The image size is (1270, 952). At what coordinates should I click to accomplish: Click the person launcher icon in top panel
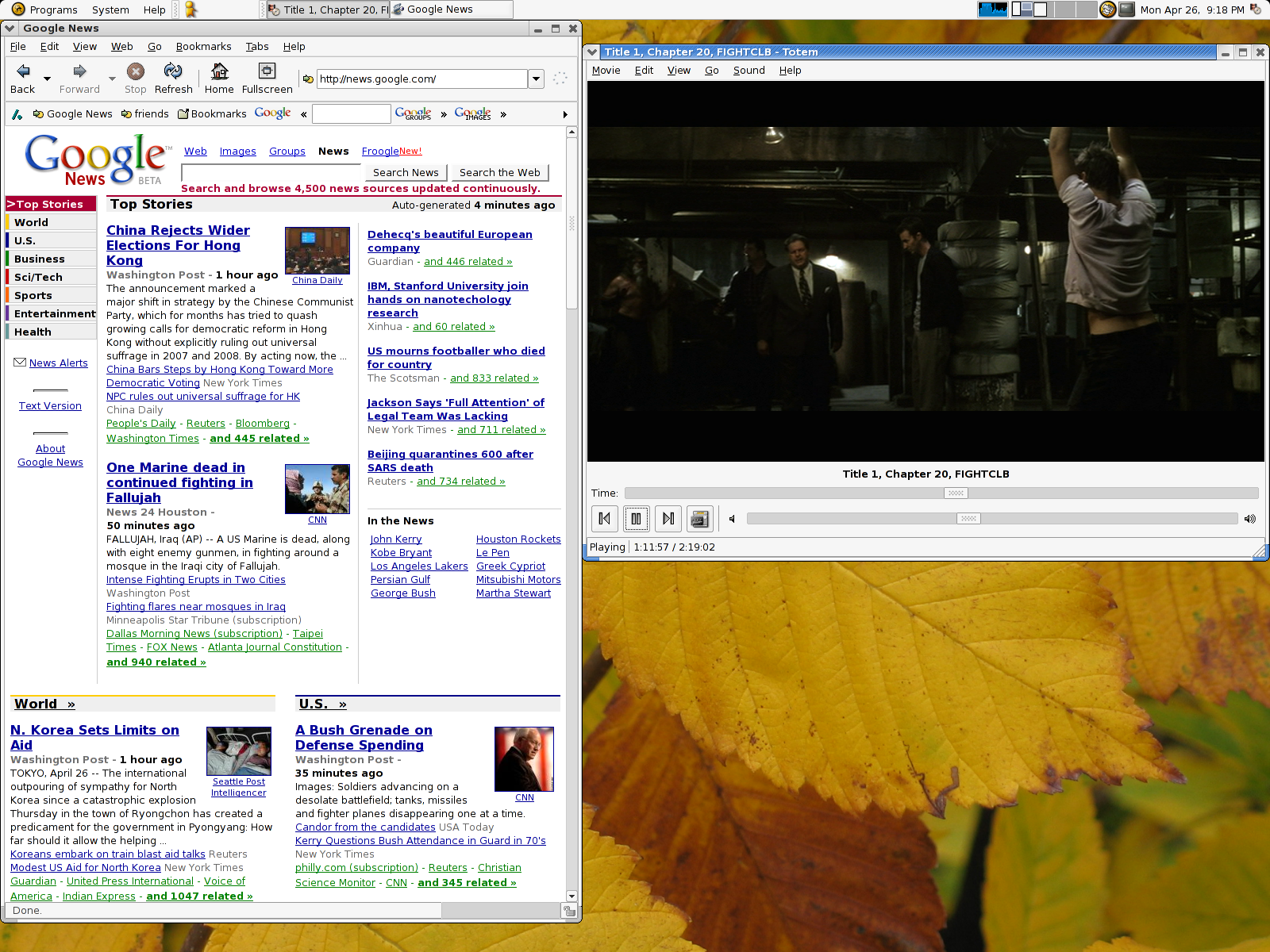click(190, 10)
